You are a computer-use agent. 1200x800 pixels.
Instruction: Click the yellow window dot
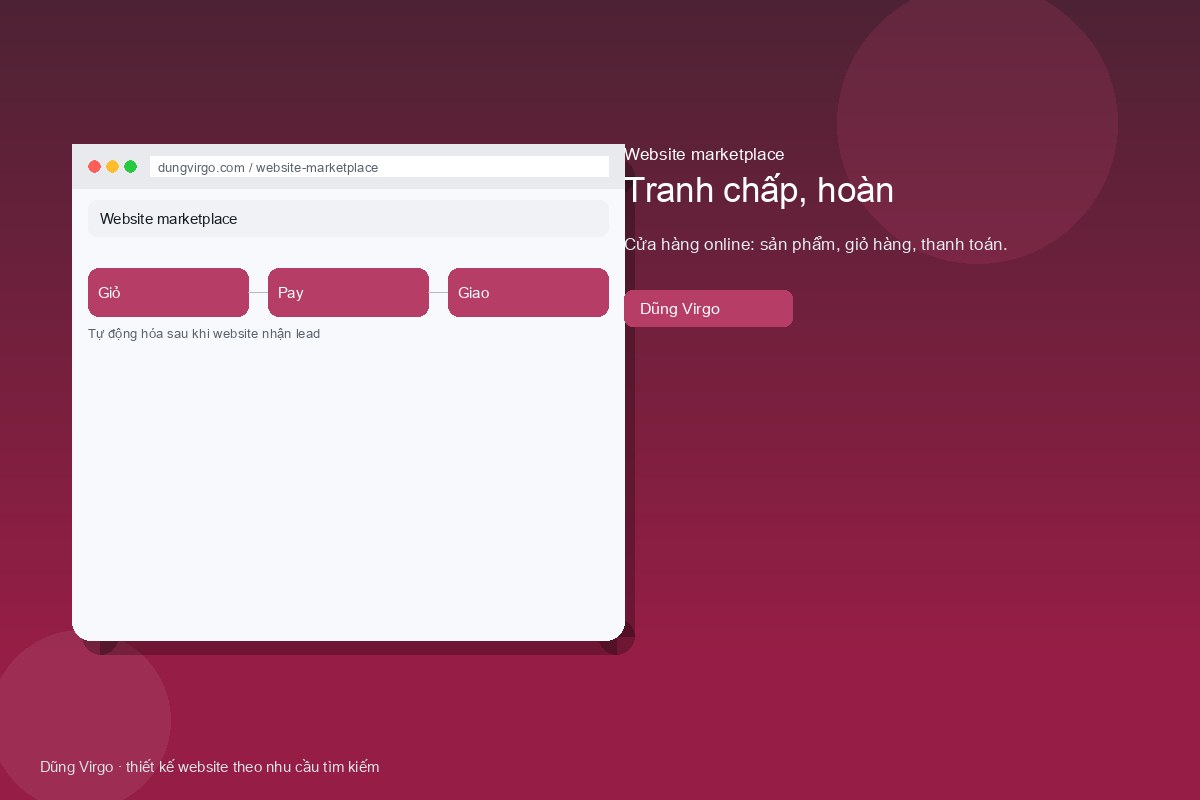(x=113, y=167)
